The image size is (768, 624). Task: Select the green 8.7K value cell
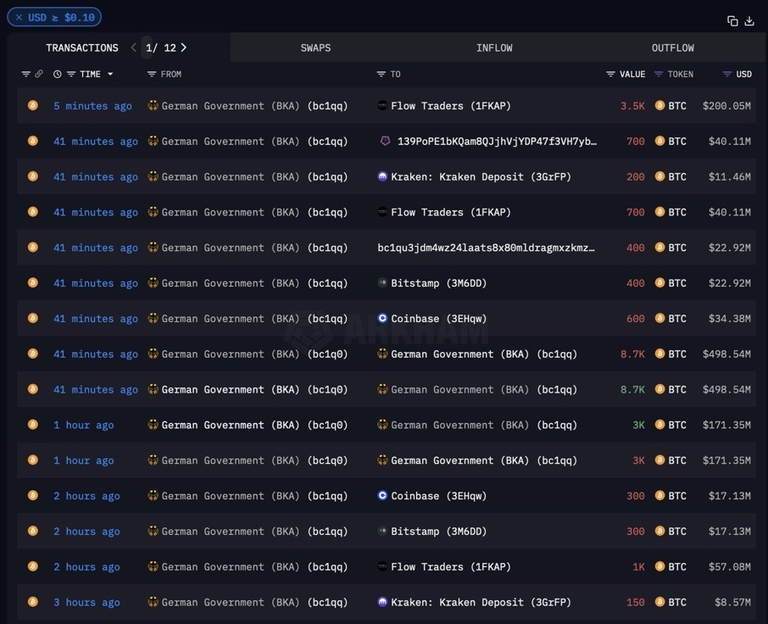tap(632, 390)
